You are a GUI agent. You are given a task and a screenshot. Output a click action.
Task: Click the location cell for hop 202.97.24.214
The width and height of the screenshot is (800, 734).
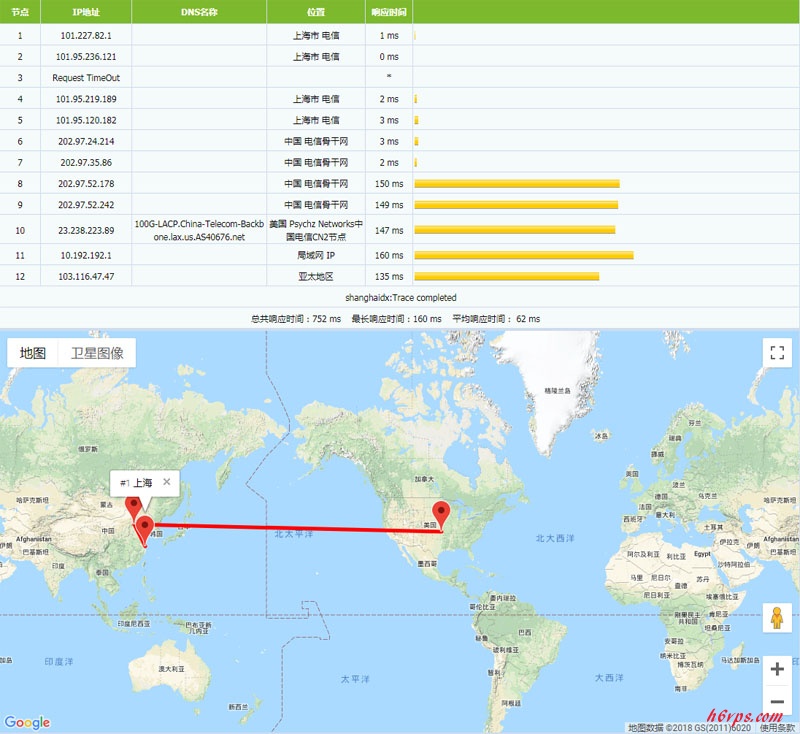[x=316, y=141]
